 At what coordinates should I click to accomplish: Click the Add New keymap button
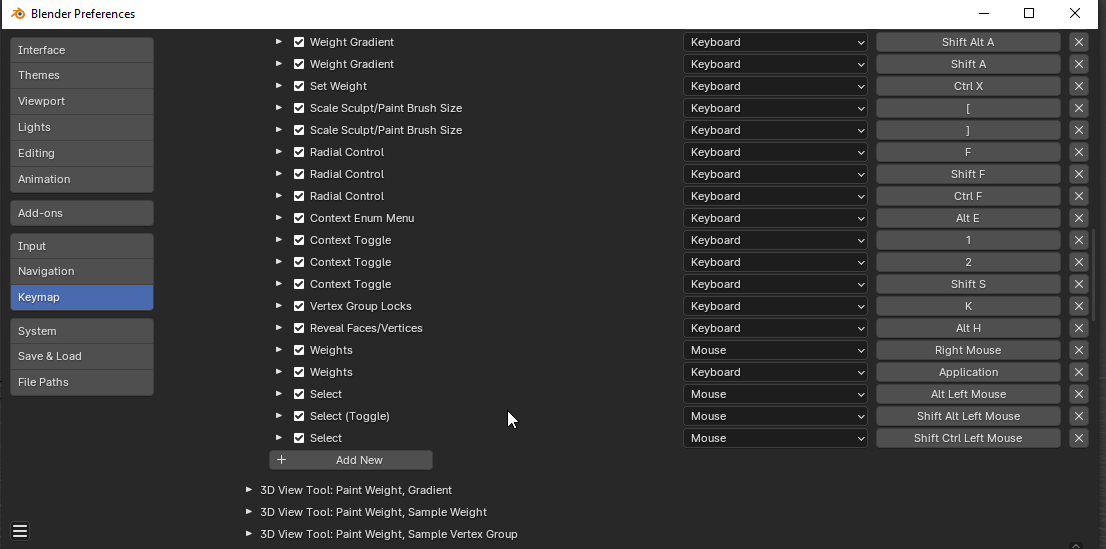click(x=351, y=460)
